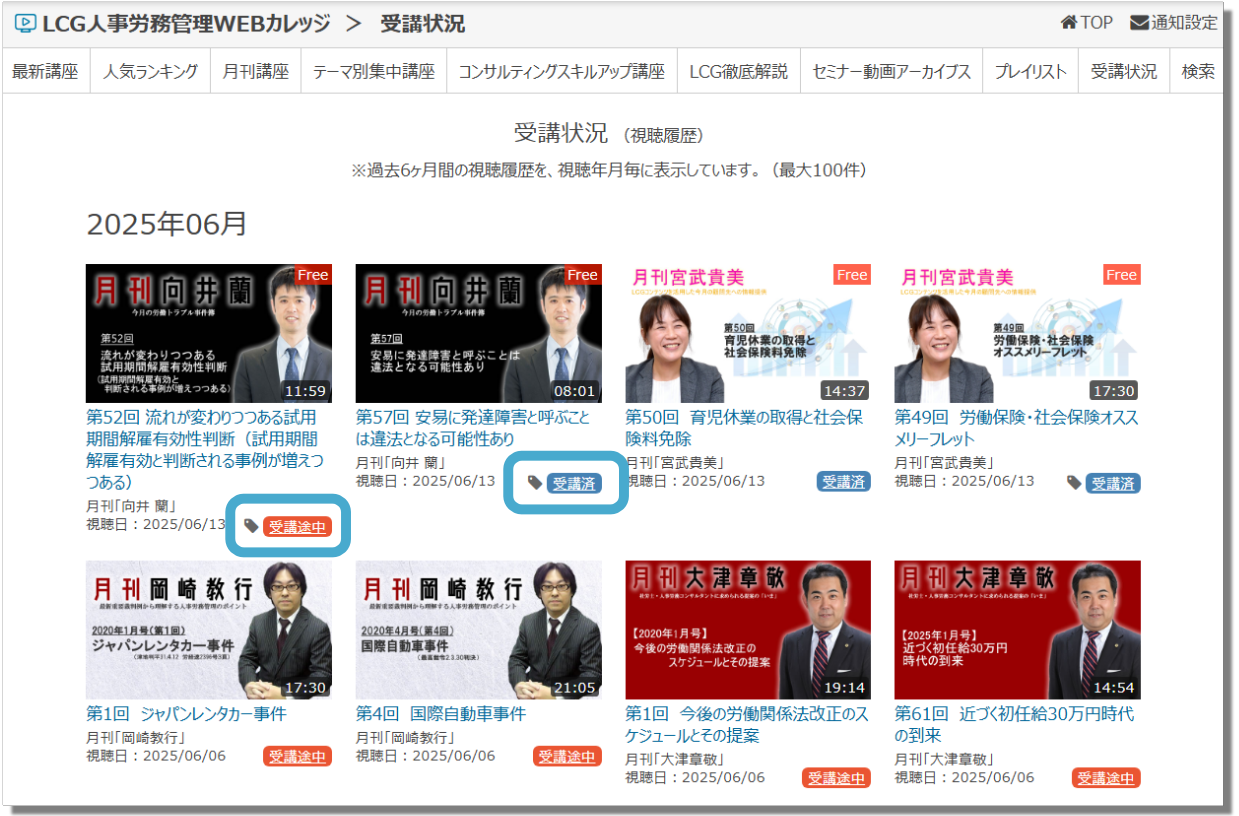
Task: Open the プレイリスト tab
Action: point(1030,72)
